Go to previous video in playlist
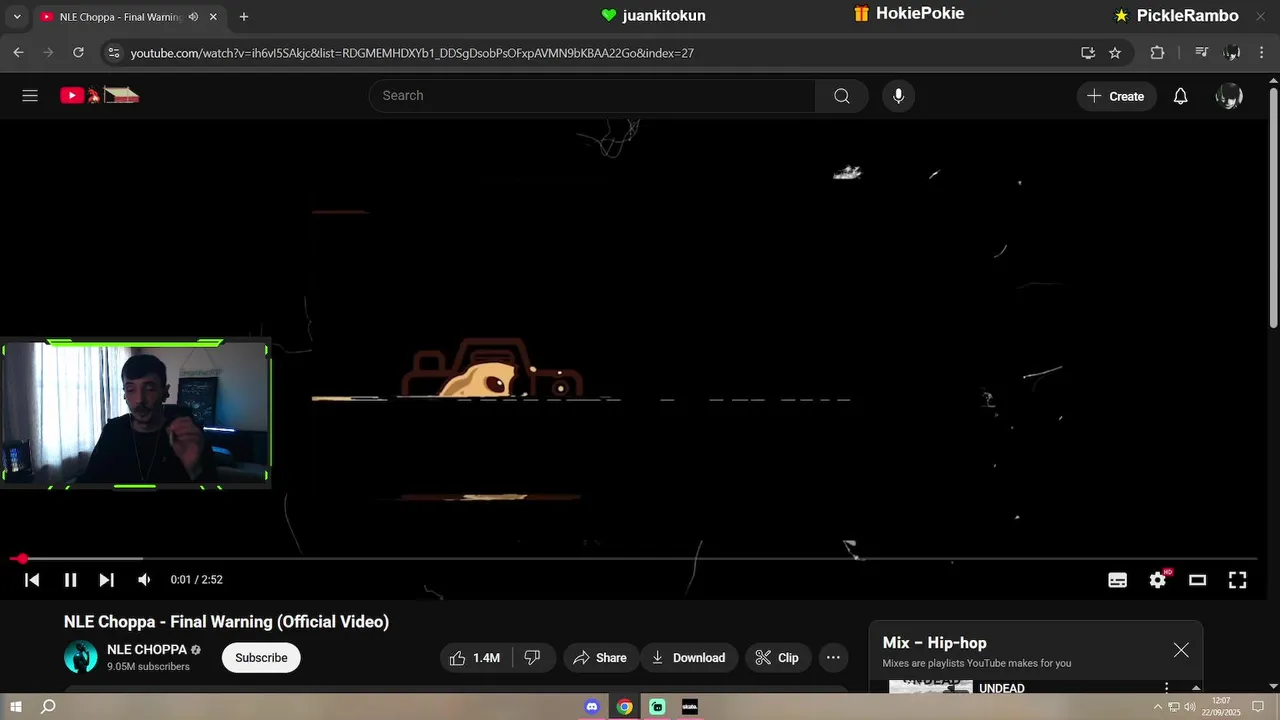This screenshot has width=1280, height=720. [x=32, y=580]
